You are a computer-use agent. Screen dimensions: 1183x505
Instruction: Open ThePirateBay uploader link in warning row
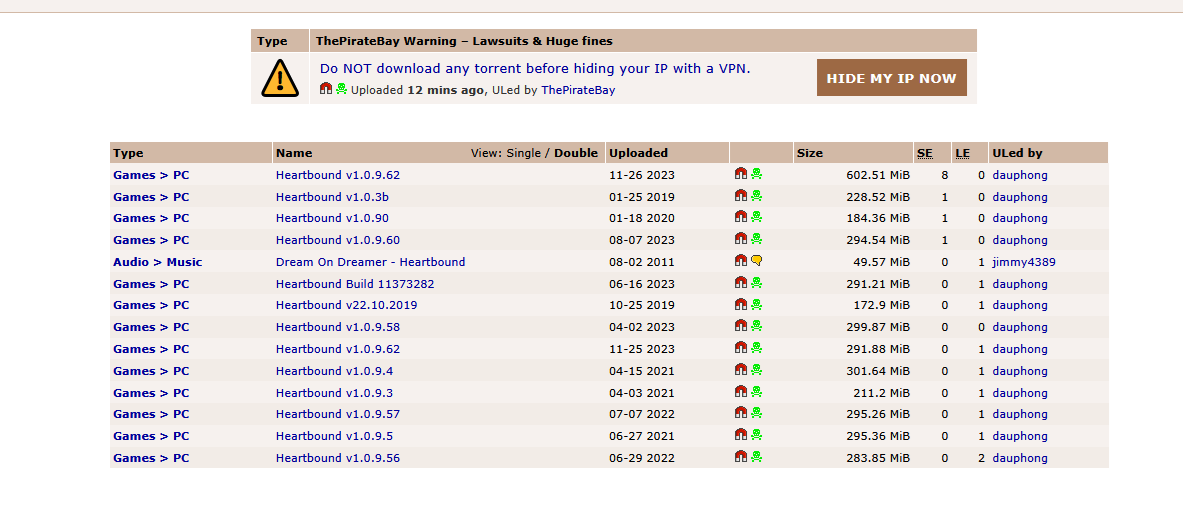(578, 90)
